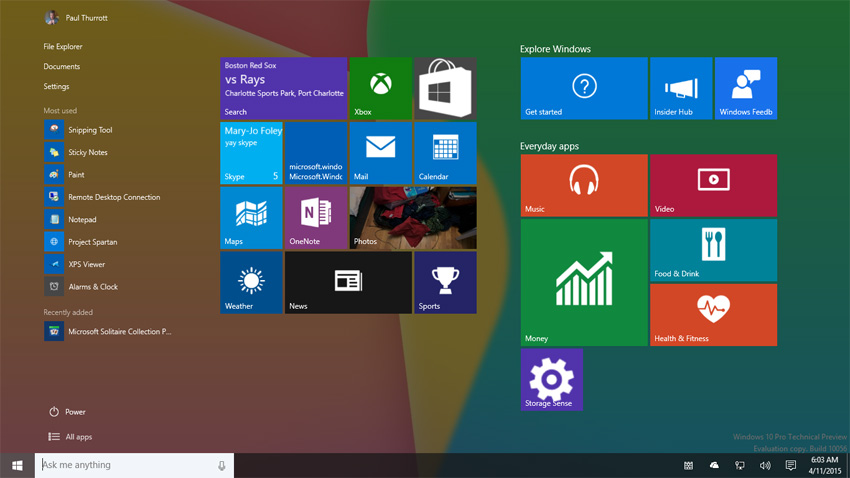Open the Video tile

tap(713, 185)
